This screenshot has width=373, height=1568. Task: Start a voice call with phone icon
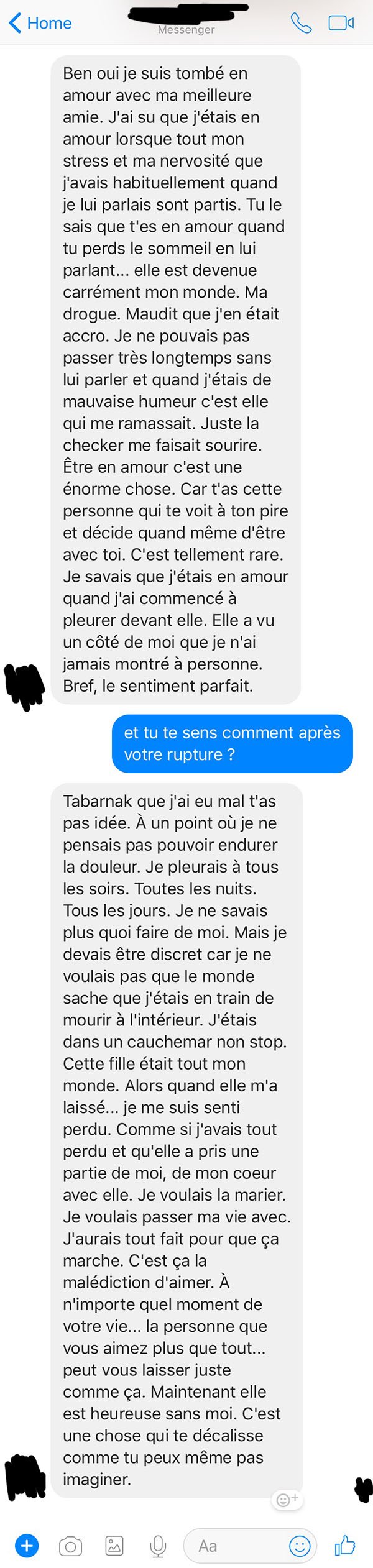[x=301, y=24]
